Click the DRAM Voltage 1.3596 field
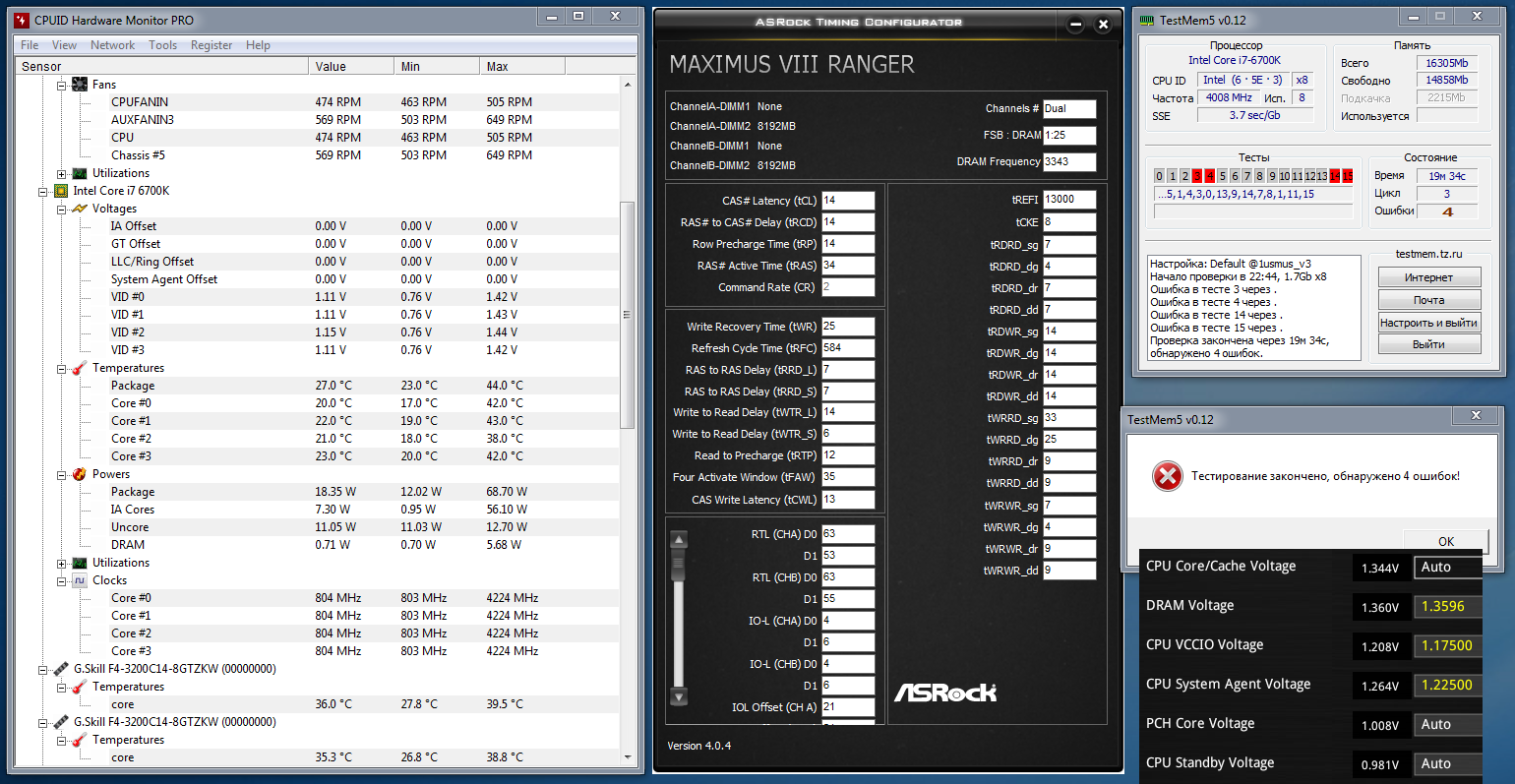Image resolution: width=1515 pixels, height=784 pixels. point(1447,607)
